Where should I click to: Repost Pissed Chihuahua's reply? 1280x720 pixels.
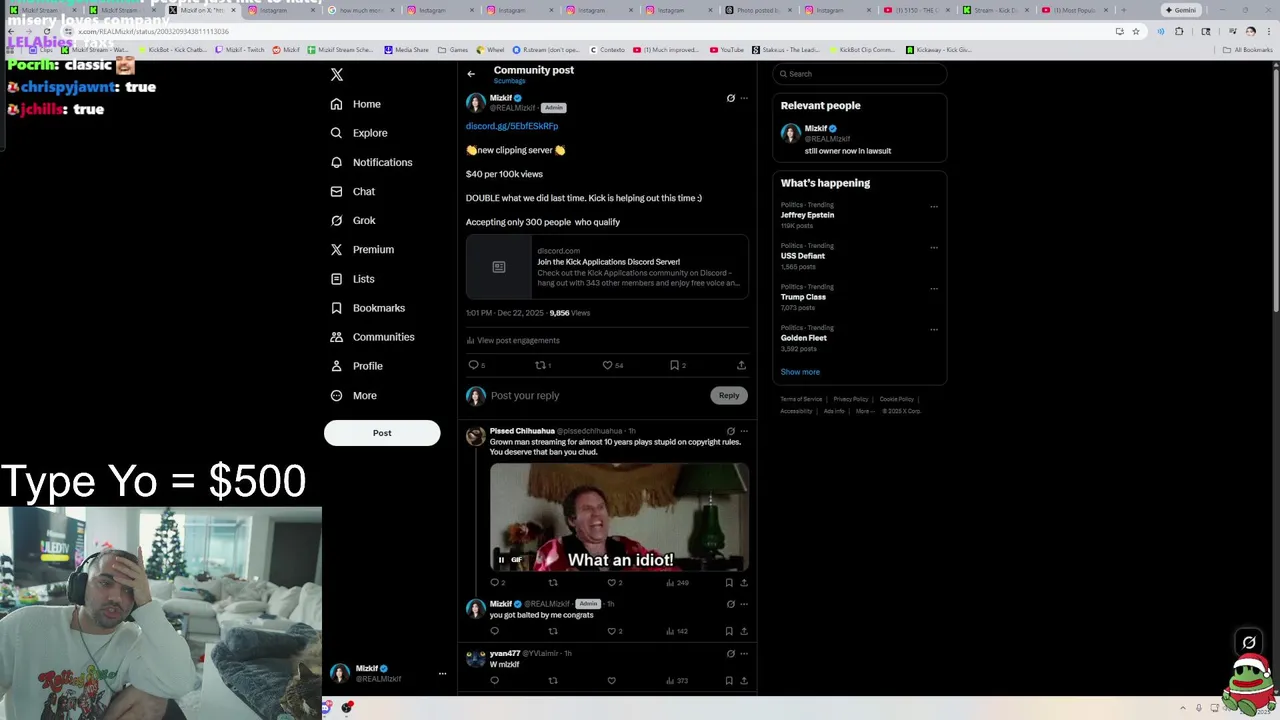coord(553,582)
